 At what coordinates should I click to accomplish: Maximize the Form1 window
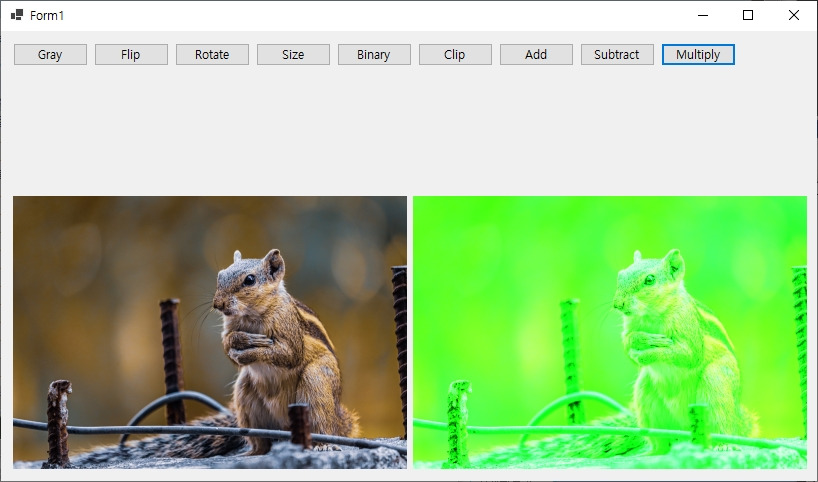coord(748,15)
